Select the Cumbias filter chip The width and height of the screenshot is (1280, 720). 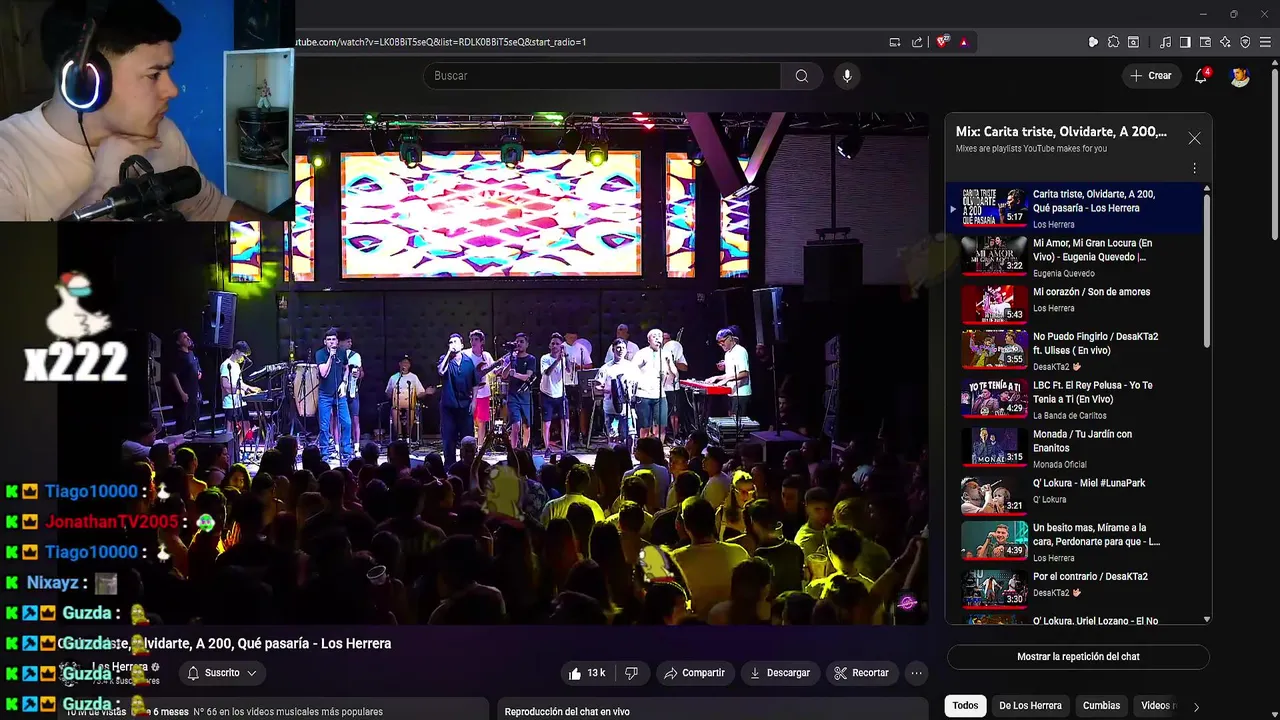pyautogui.click(x=1101, y=706)
